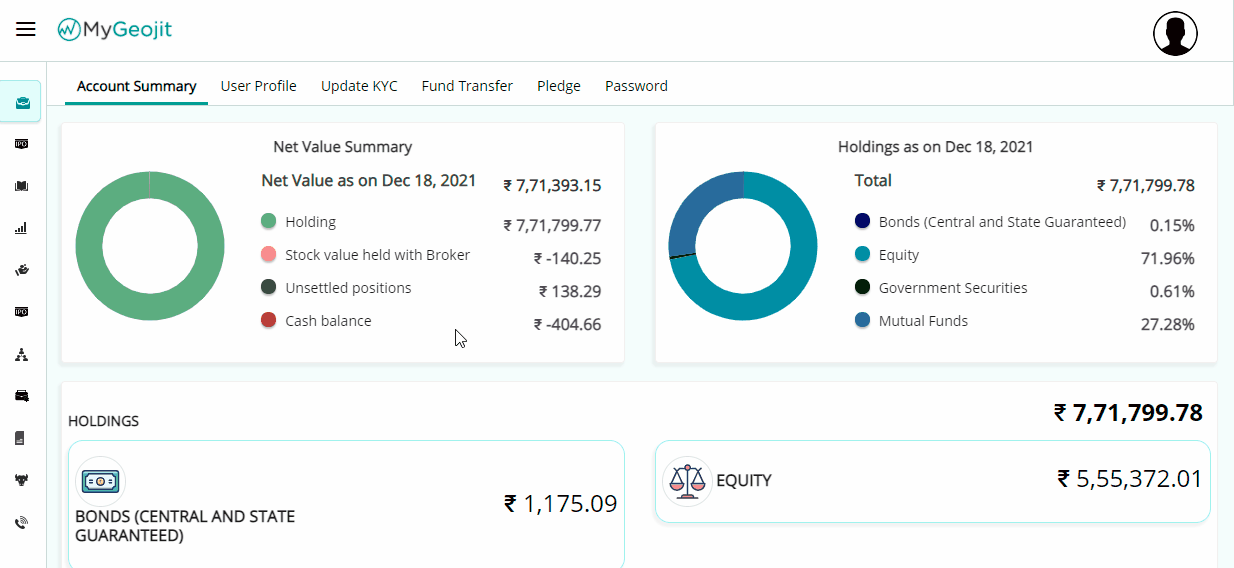Image resolution: width=1234 pixels, height=568 pixels.
Task: Open the hamburger menu
Action: (x=26, y=29)
